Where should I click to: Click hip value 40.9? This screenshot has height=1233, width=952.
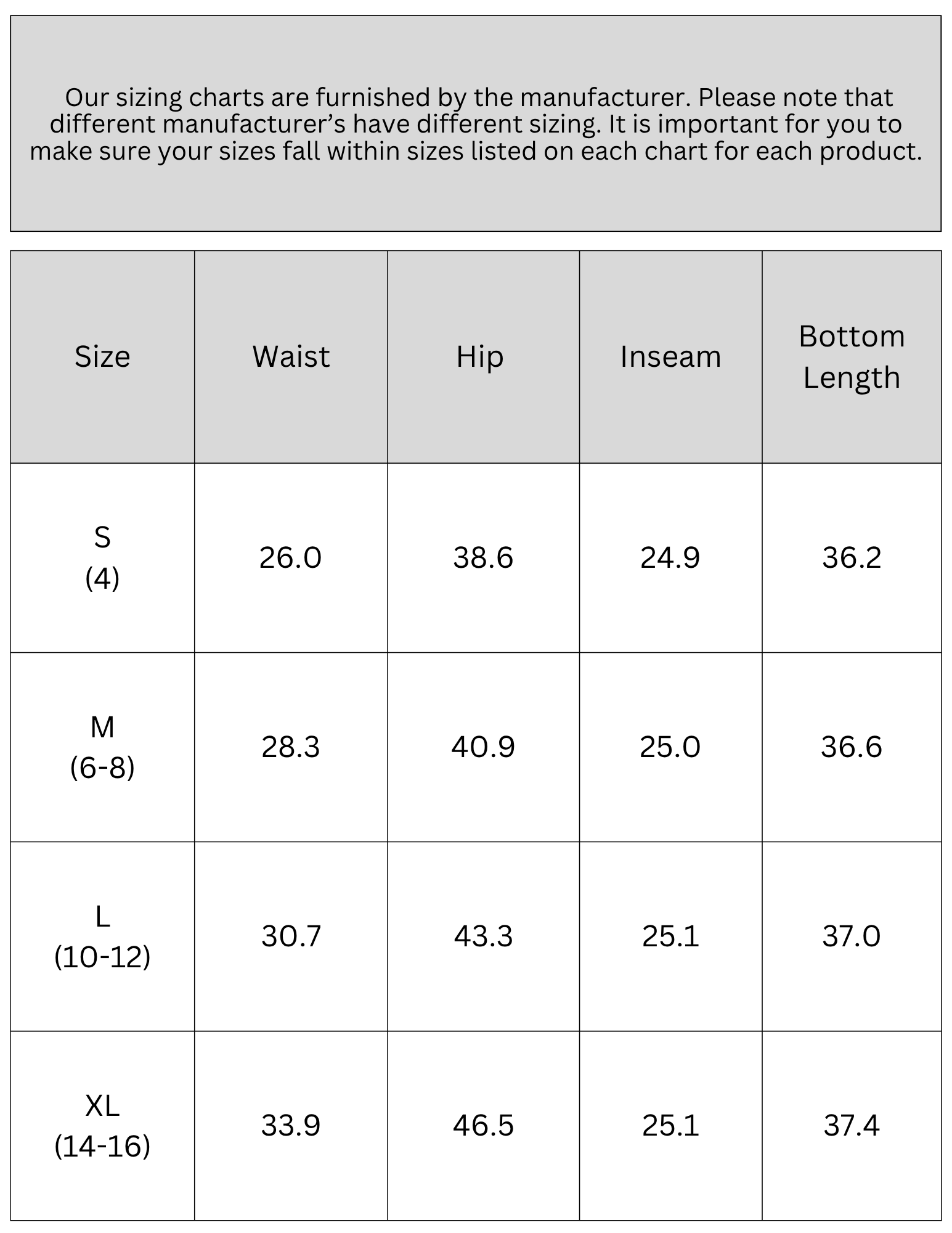point(483,747)
